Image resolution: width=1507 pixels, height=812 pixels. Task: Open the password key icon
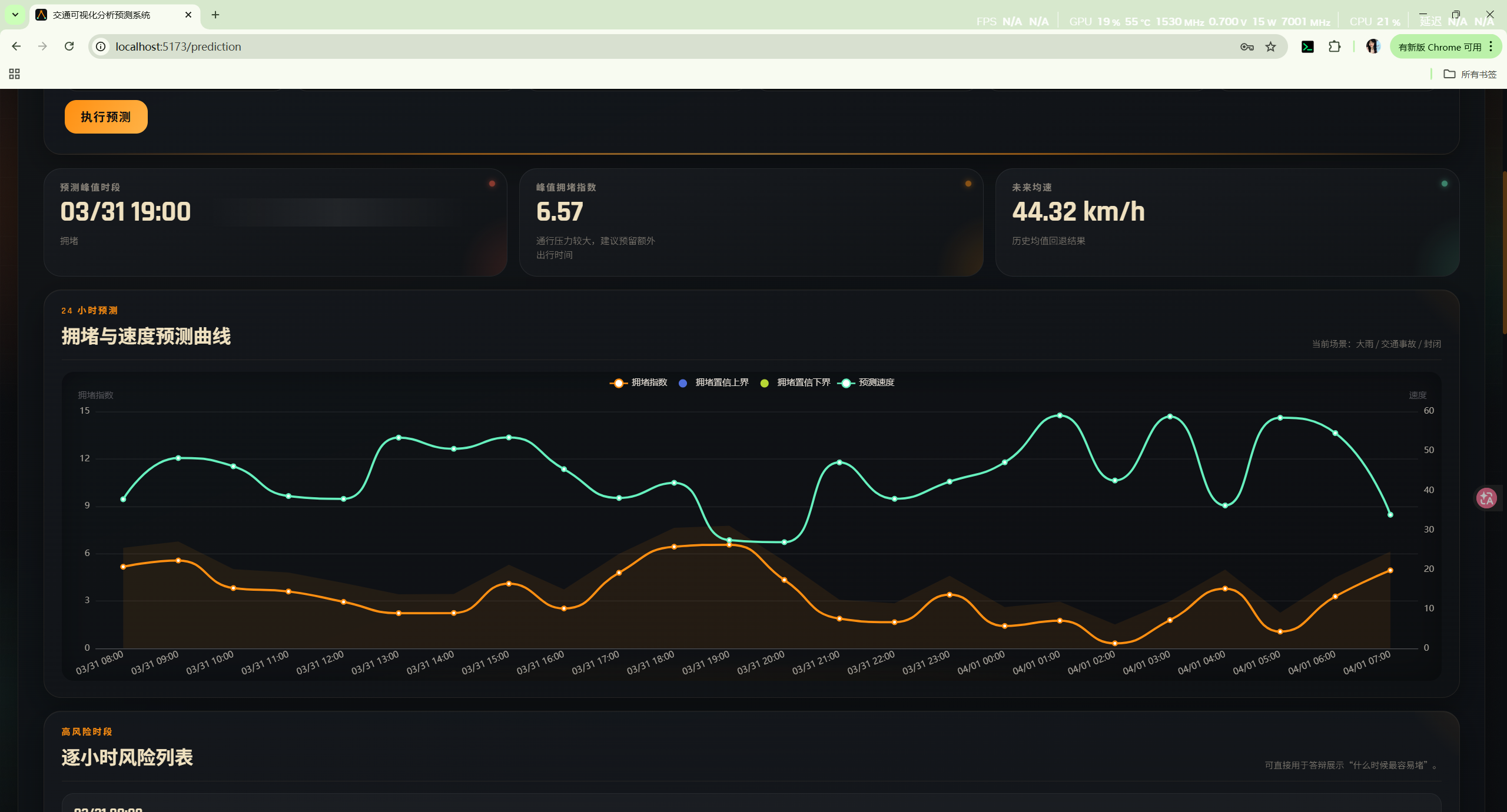(1246, 46)
